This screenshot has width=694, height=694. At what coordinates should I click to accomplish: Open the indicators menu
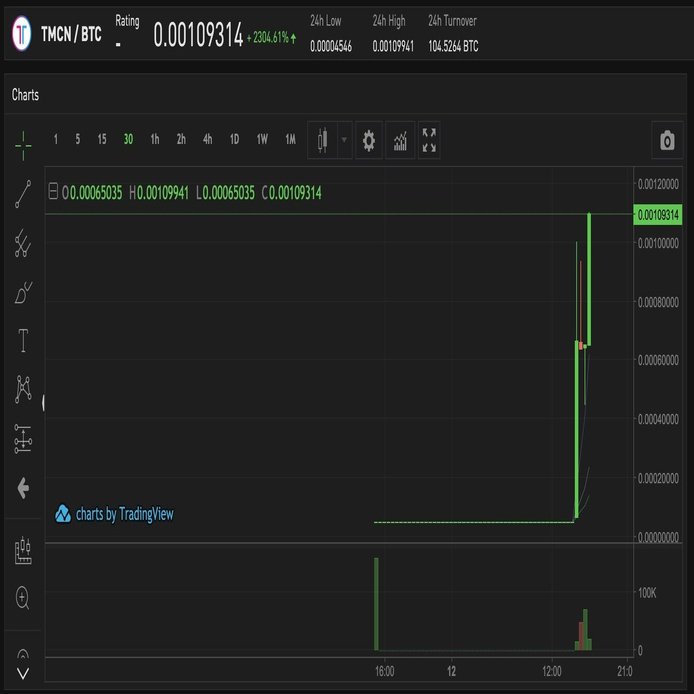point(400,141)
